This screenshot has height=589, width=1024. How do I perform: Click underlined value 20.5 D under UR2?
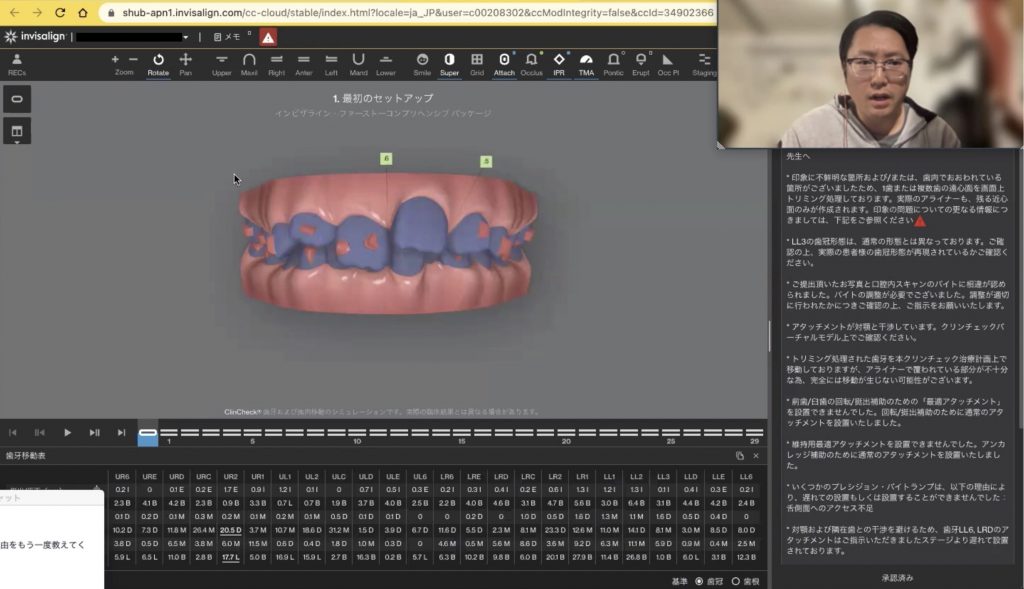(x=231, y=530)
